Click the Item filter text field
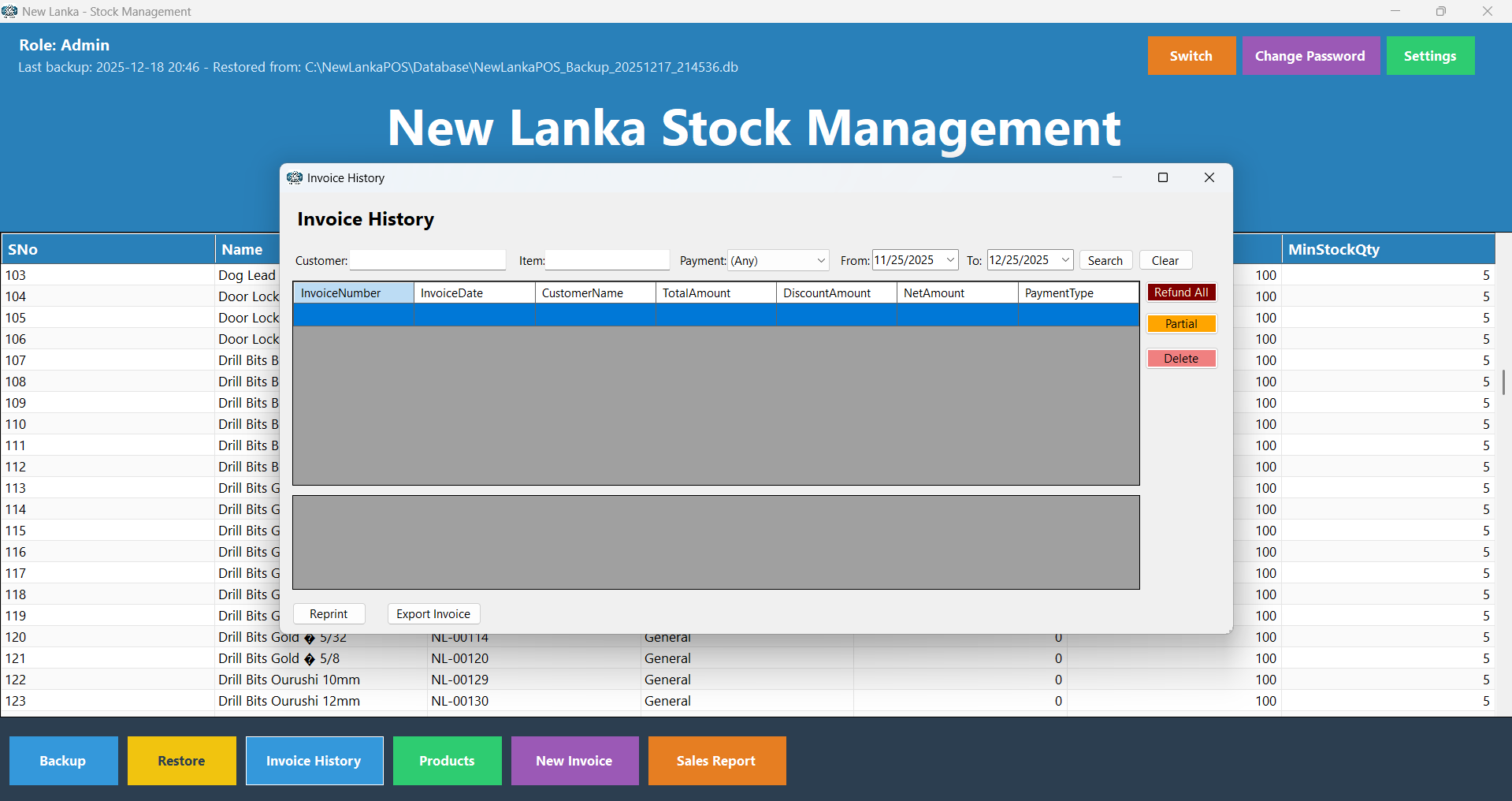This screenshot has height=801, width=1512. 607,260
